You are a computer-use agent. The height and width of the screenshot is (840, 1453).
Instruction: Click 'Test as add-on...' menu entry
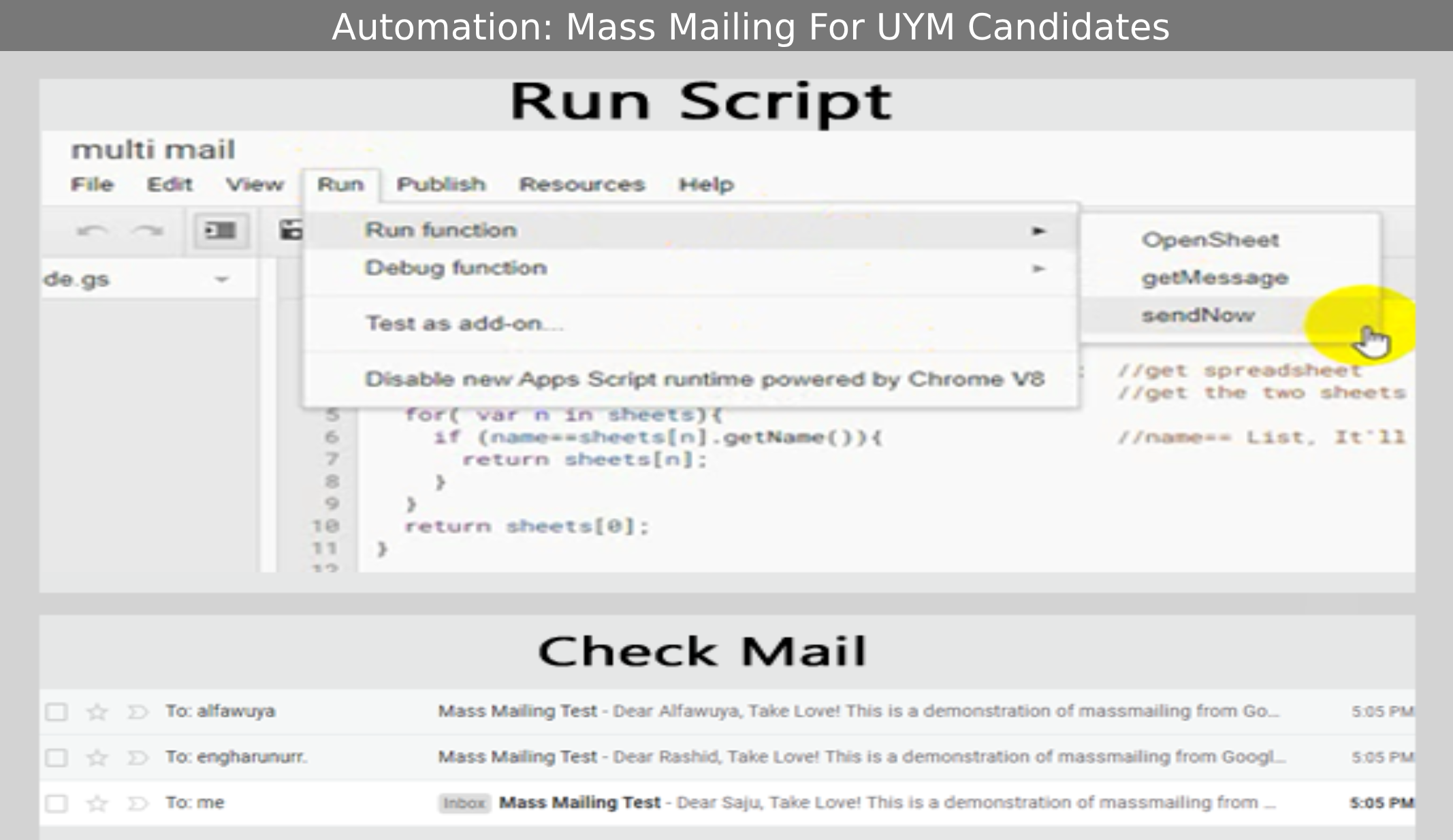point(464,323)
